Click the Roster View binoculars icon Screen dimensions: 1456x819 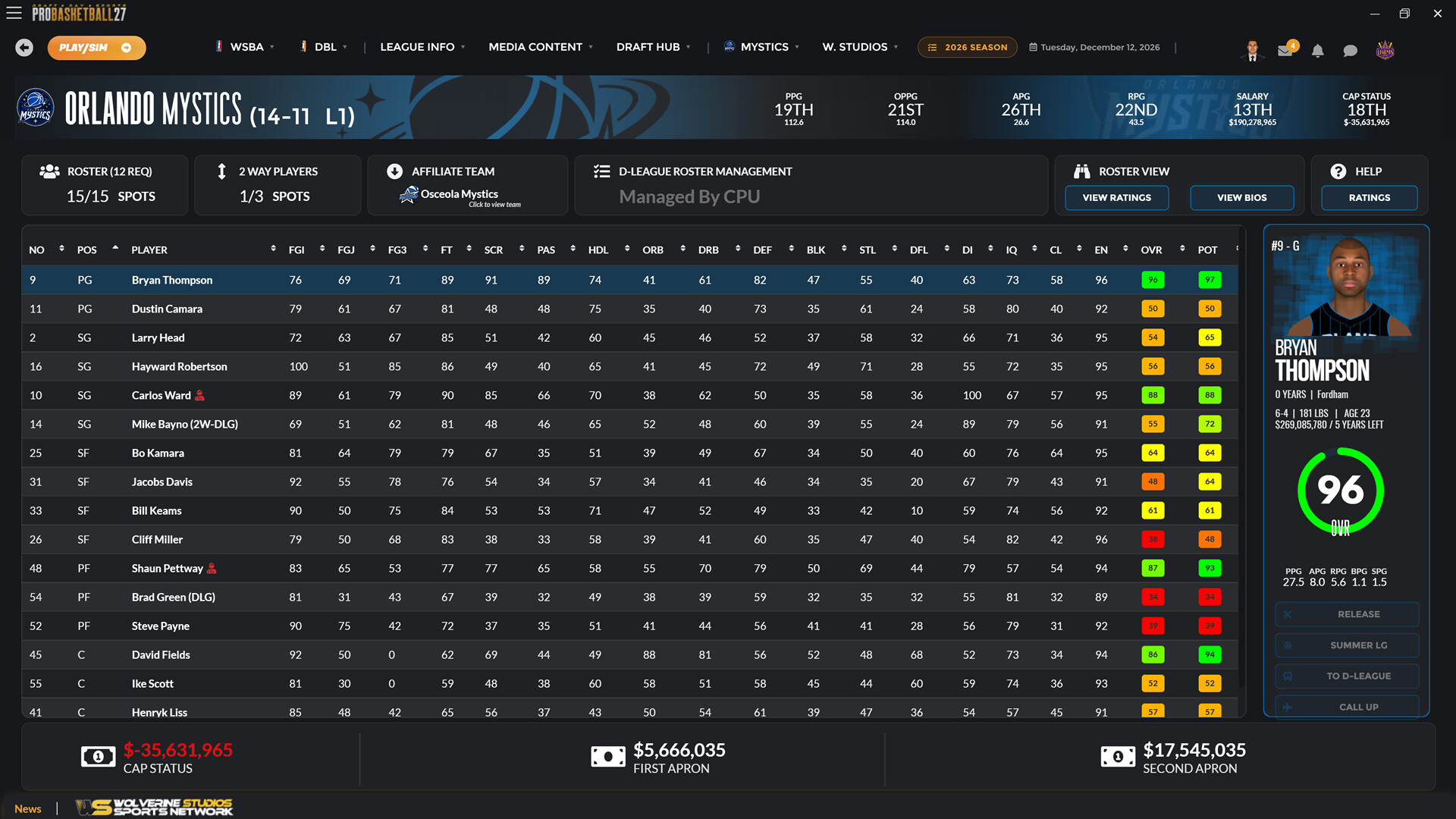point(1082,171)
